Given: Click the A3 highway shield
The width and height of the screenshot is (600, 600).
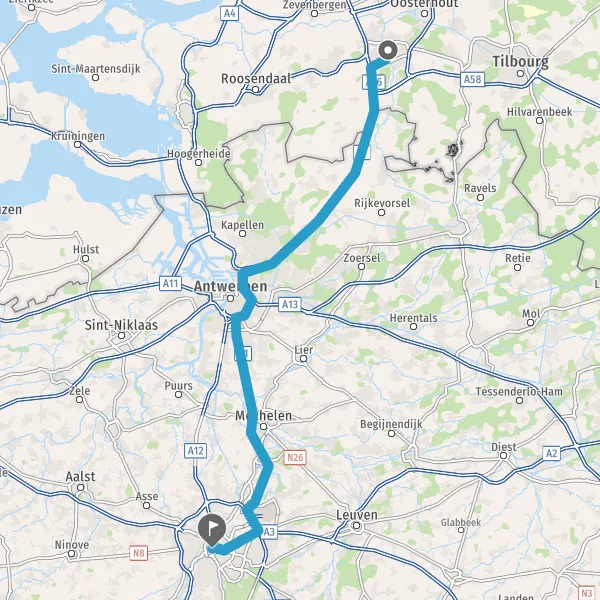Looking at the screenshot, I should click(x=269, y=532).
